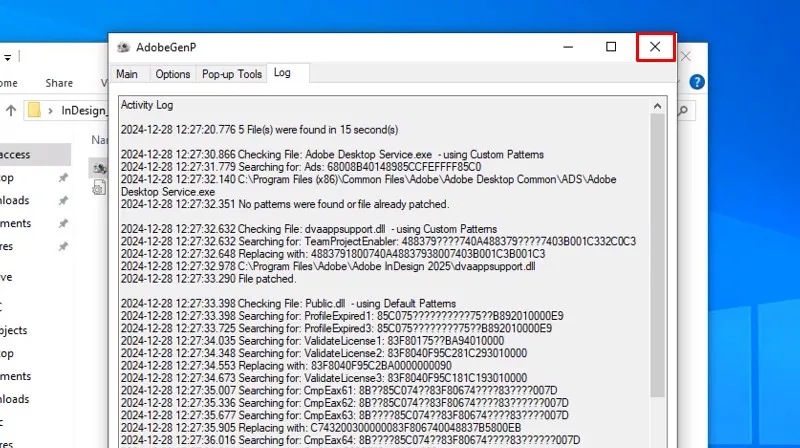This screenshot has height=448, width=800.
Task: Click the Log tab
Action: (x=282, y=73)
